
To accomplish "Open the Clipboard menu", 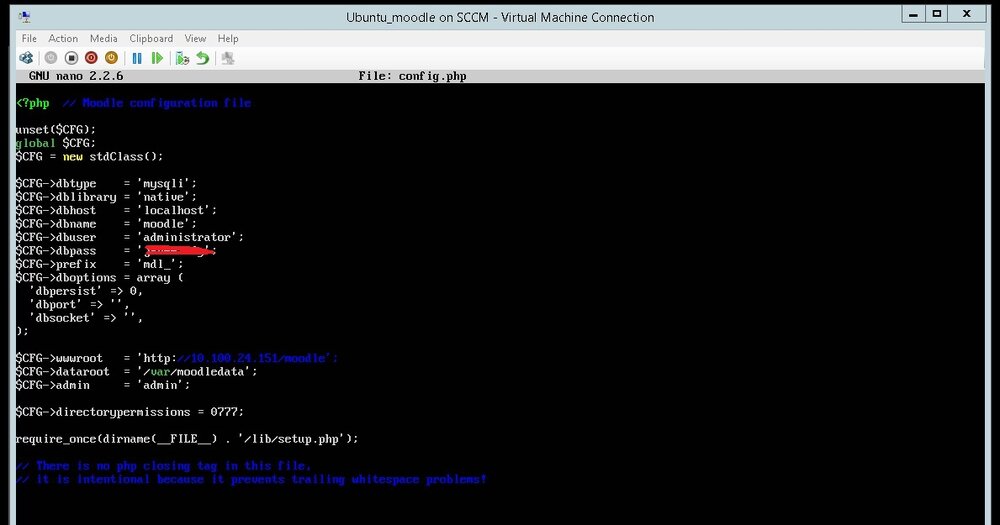I will (x=151, y=38).
